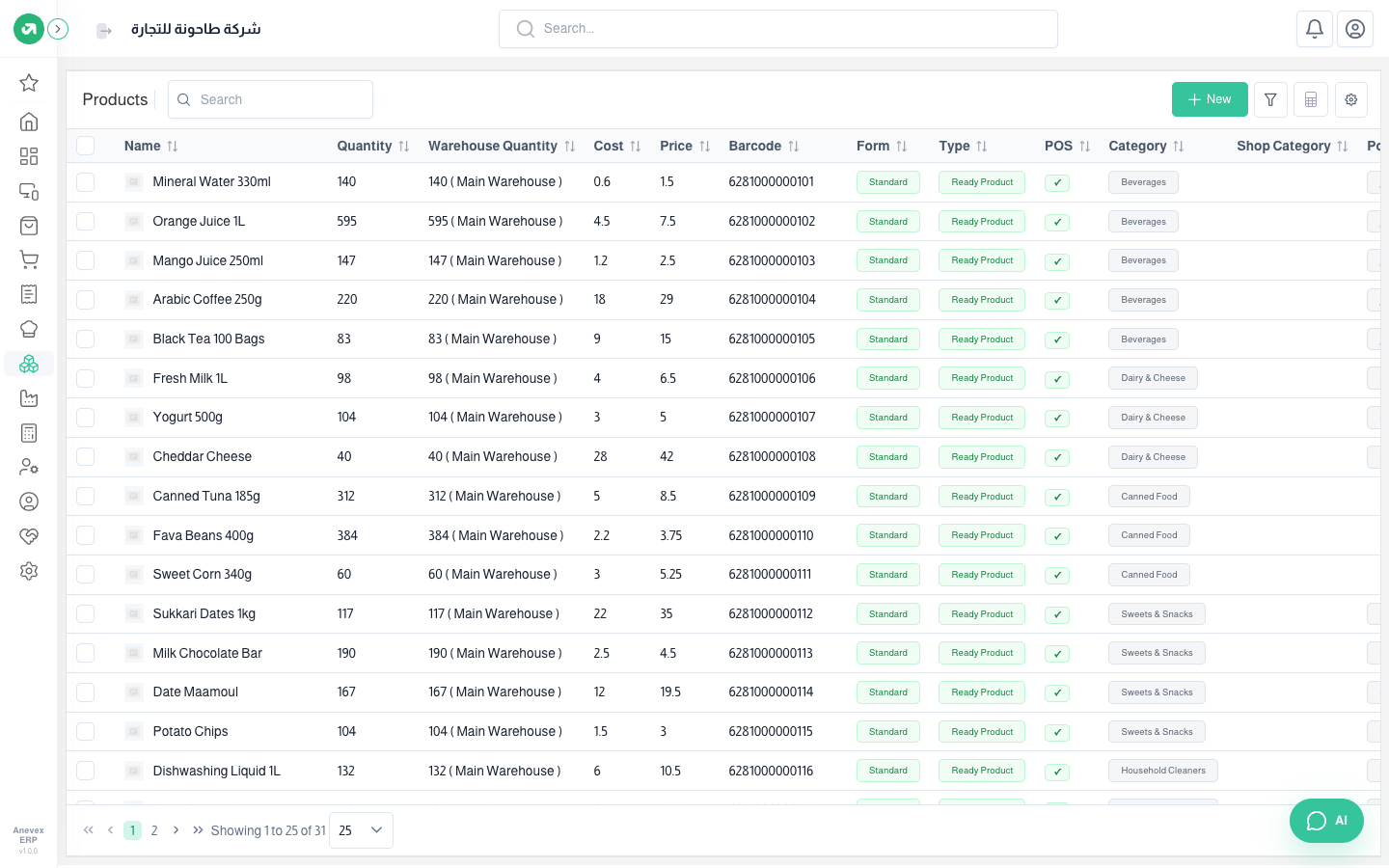
Task: Click the New product button
Action: click(x=1210, y=99)
